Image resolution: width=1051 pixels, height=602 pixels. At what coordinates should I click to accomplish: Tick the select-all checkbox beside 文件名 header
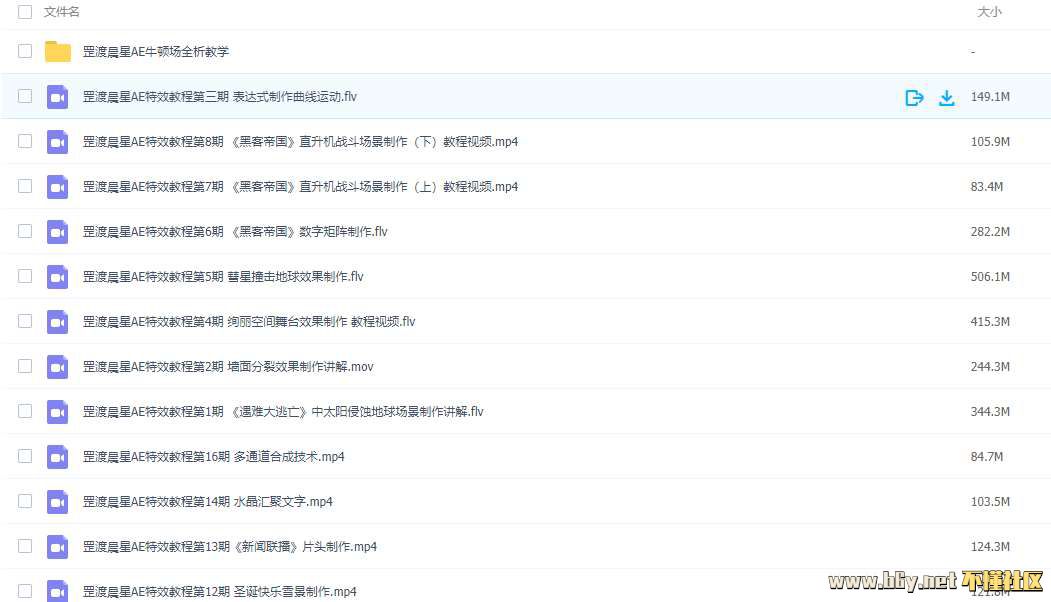coord(25,12)
